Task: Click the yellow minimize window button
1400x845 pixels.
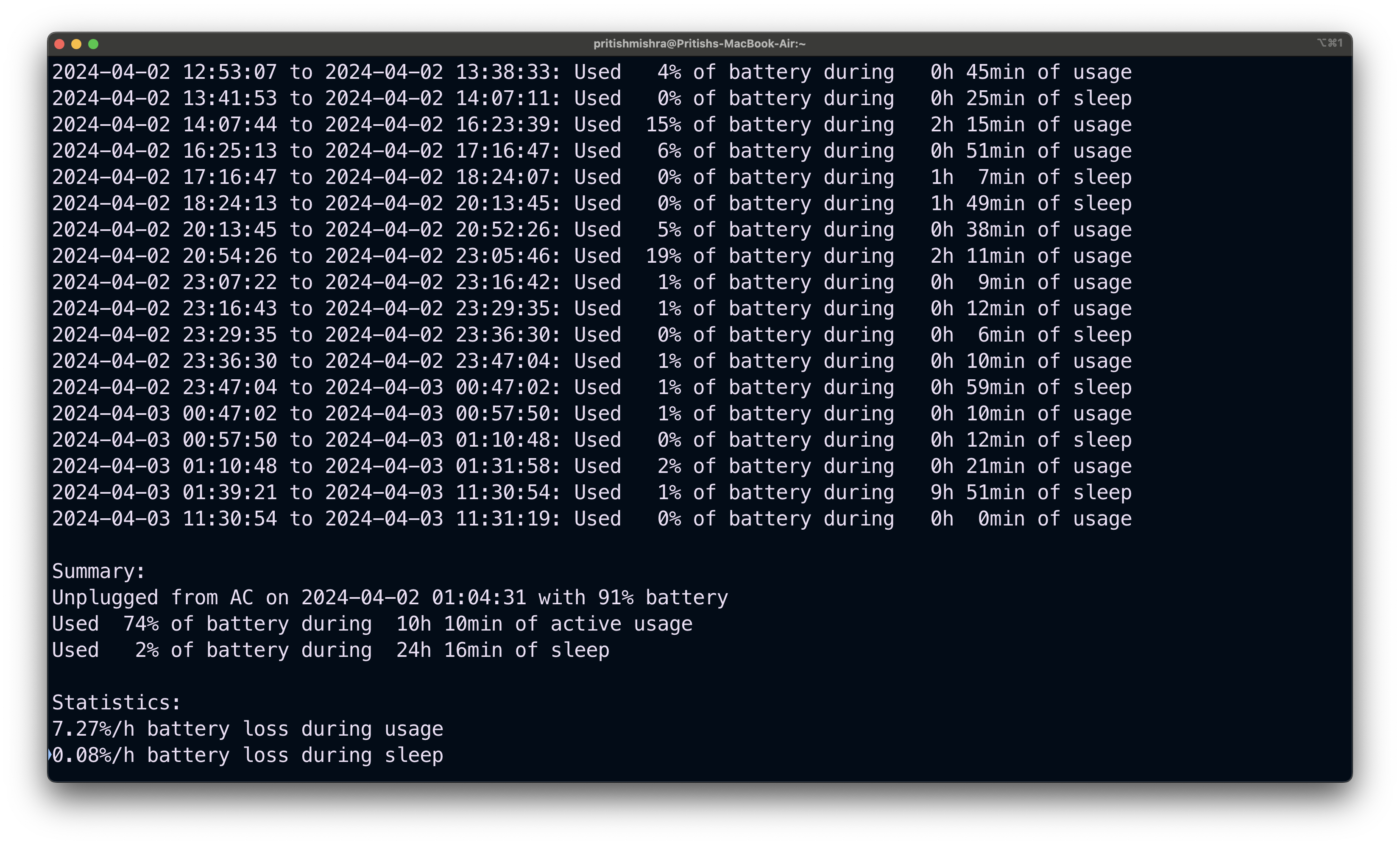Action: pyautogui.click(x=76, y=44)
